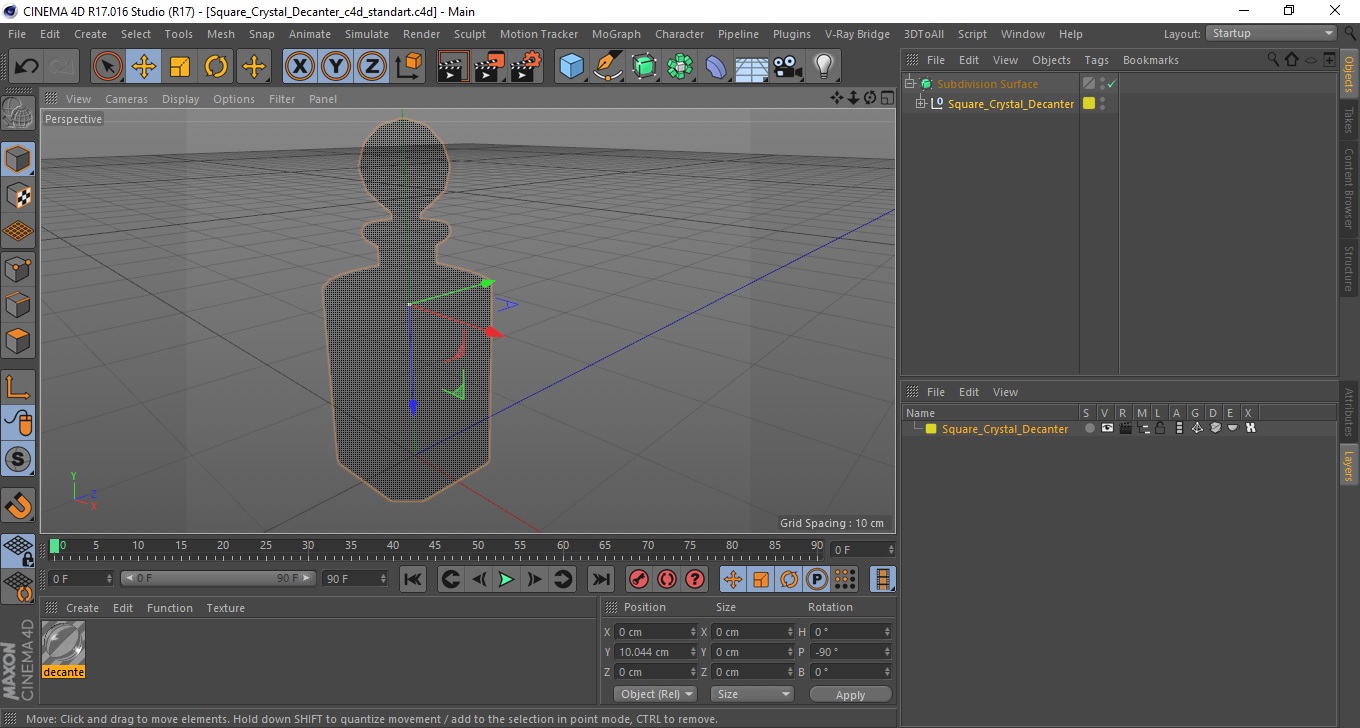Click the Apply button
The height and width of the screenshot is (728, 1360).
850,694
